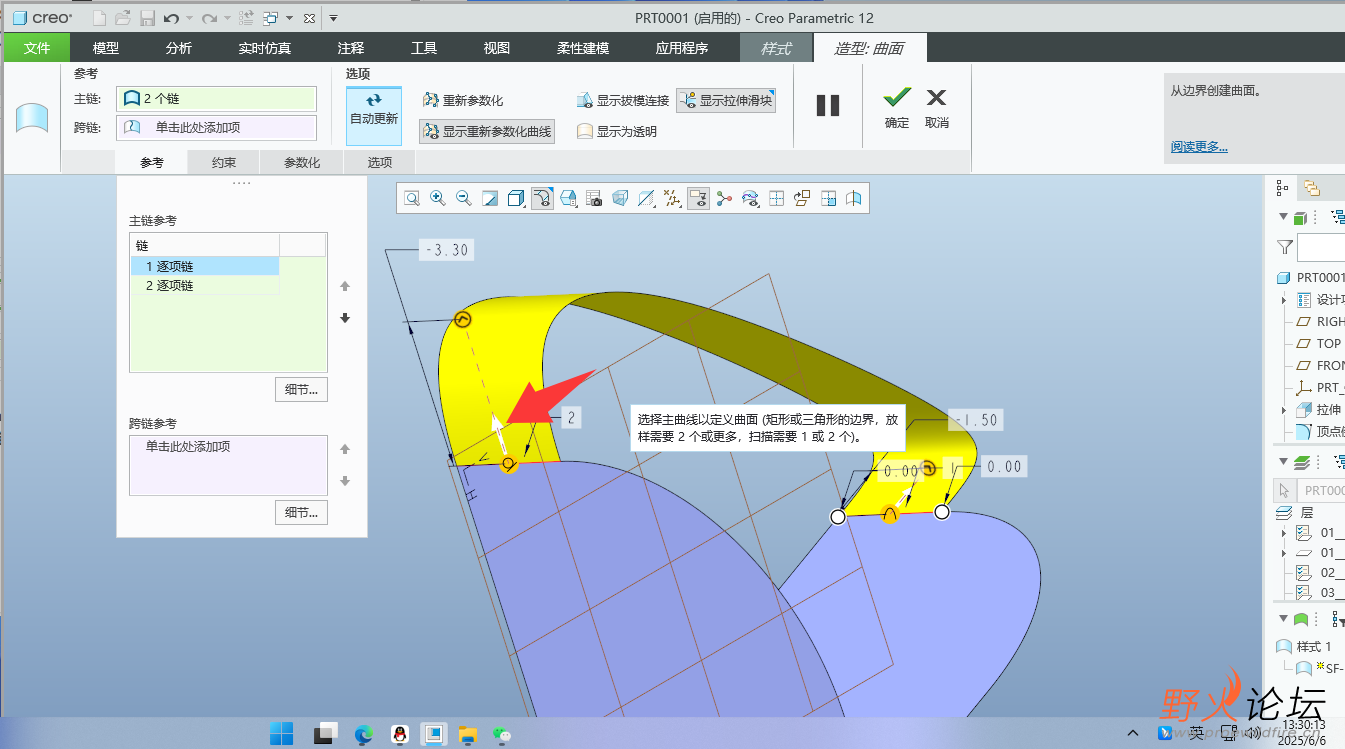Viewport: 1345px width, 749px height.
Task: Open the 参数化 dashboard tab
Action: click(302, 163)
